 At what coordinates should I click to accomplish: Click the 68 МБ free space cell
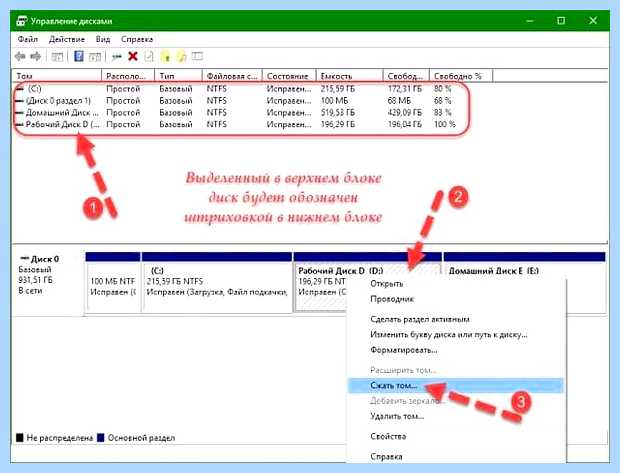point(399,101)
